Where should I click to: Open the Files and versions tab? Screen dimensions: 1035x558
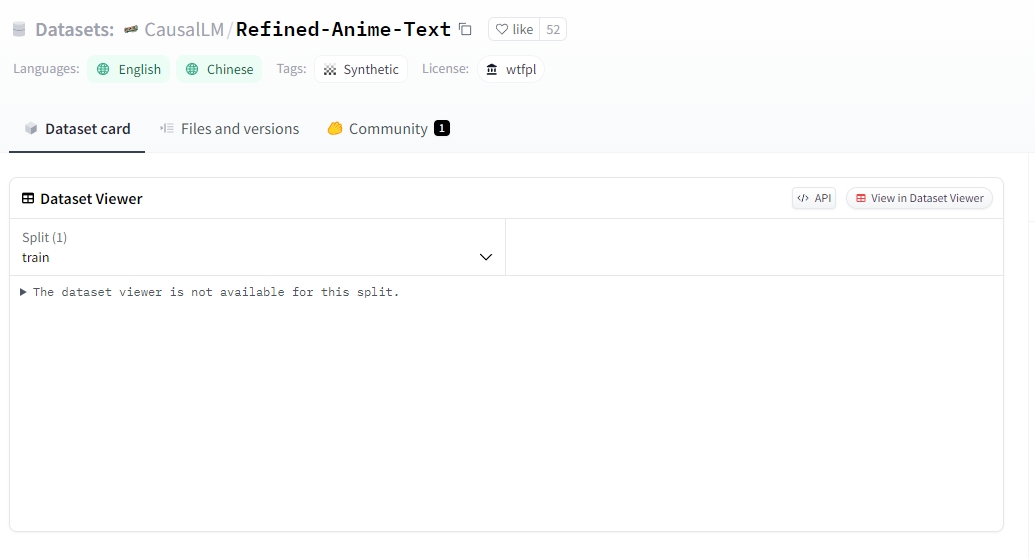pos(229,129)
